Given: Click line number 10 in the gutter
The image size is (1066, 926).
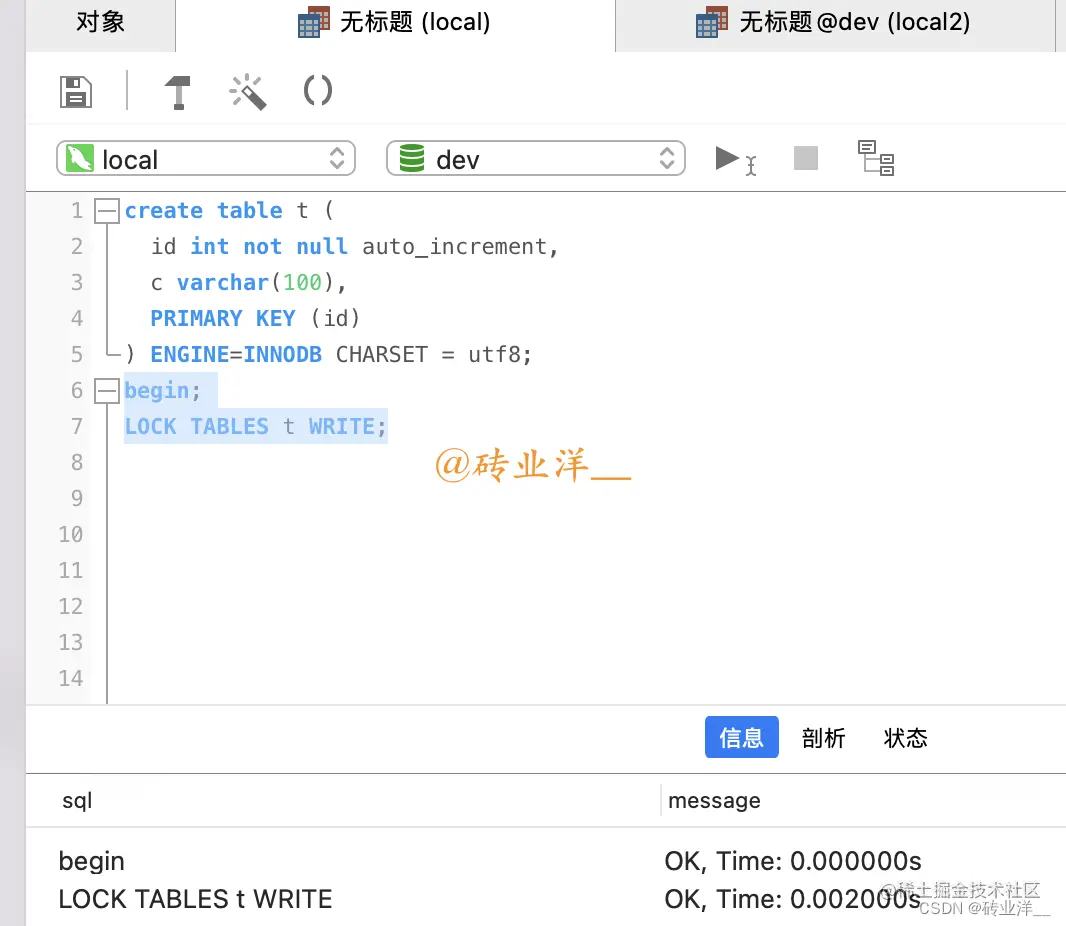Looking at the screenshot, I should [70, 534].
